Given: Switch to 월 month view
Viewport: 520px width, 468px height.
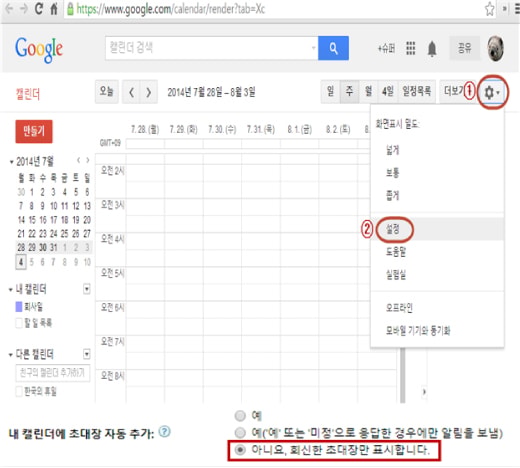Looking at the screenshot, I should pos(368,92).
